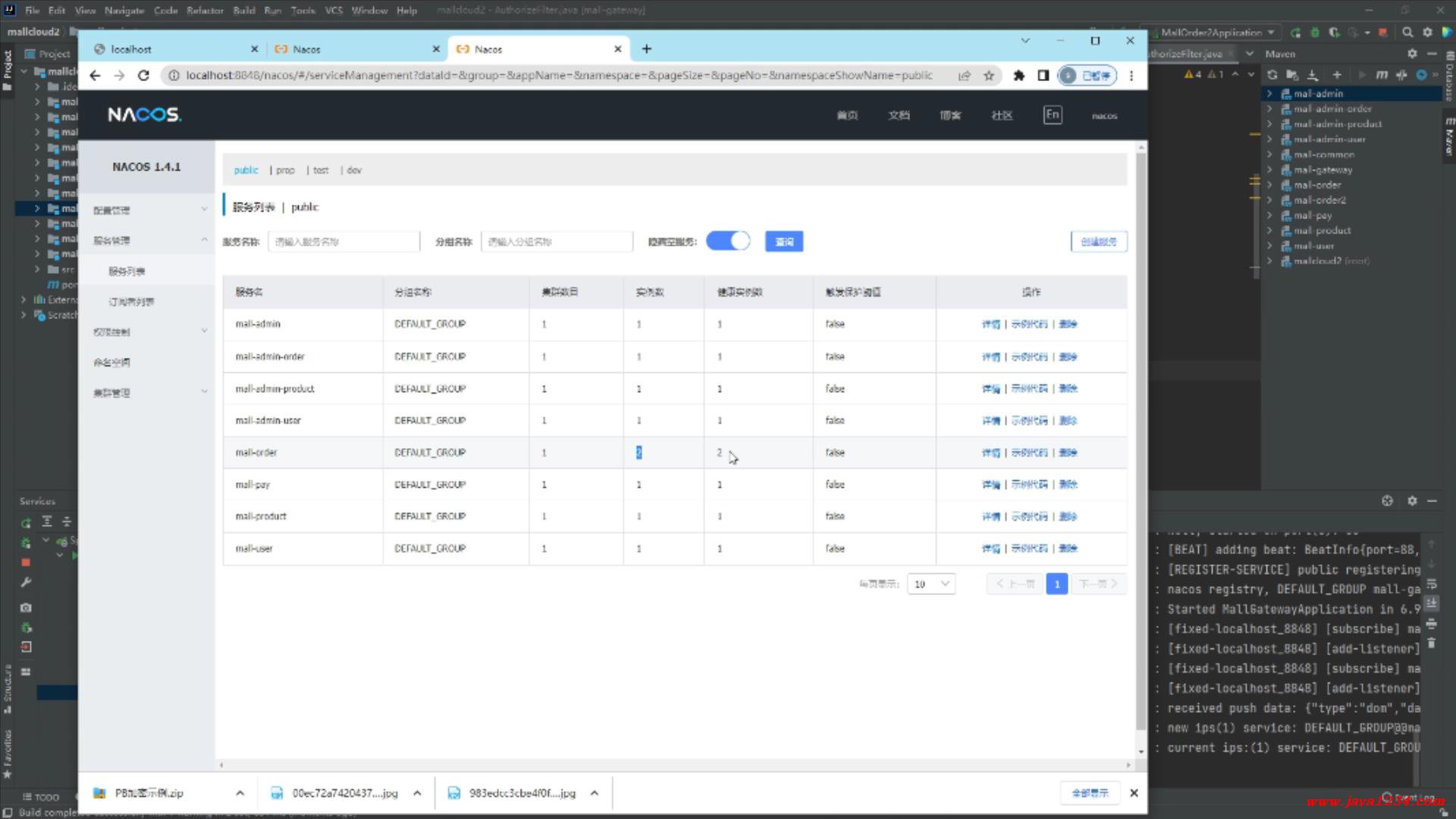Image resolution: width=1456 pixels, height=819 pixels.
Task: Close the localhost browser tab
Action: coord(254,49)
